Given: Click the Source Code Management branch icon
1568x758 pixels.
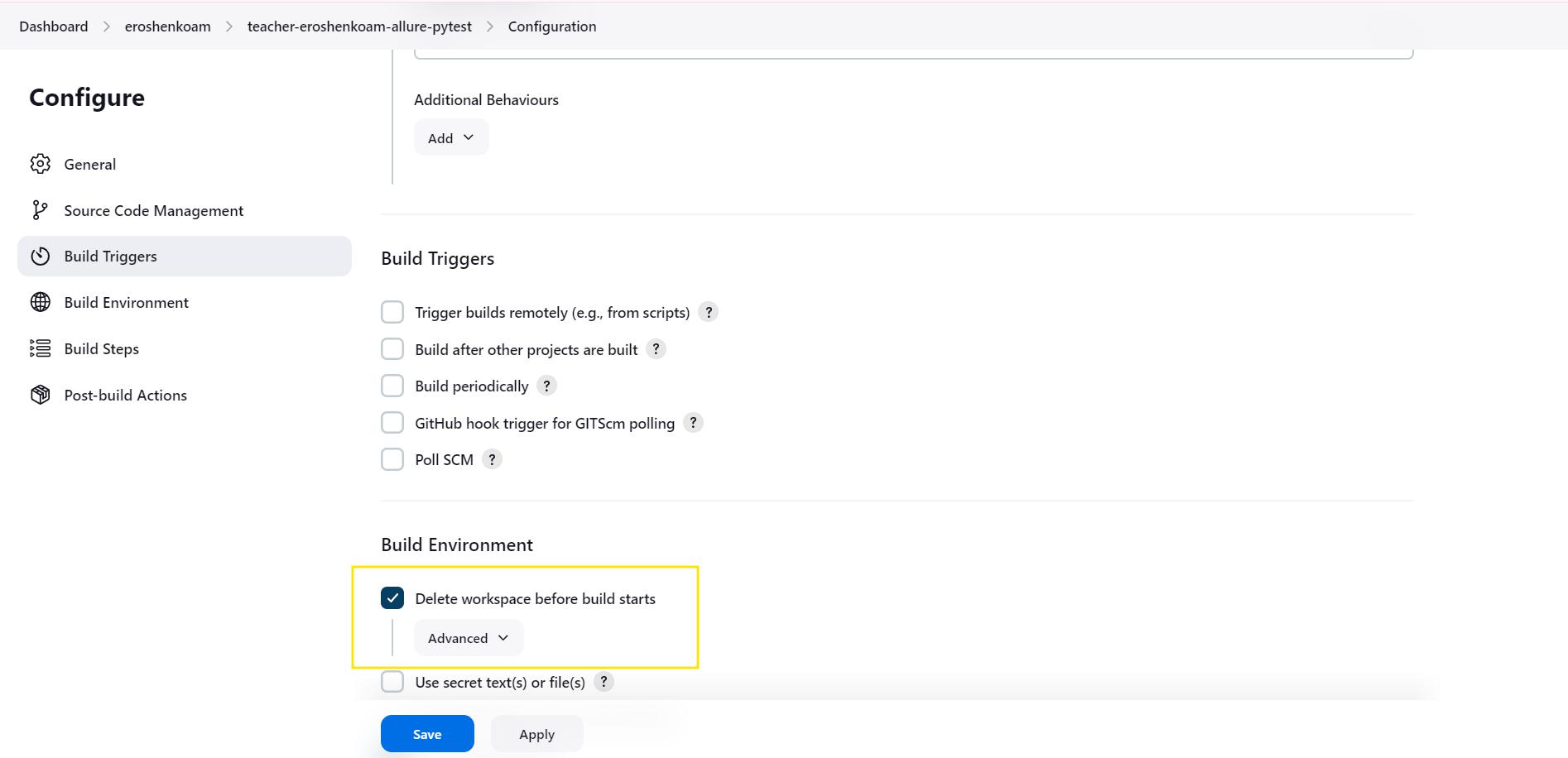Looking at the screenshot, I should [x=40, y=210].
